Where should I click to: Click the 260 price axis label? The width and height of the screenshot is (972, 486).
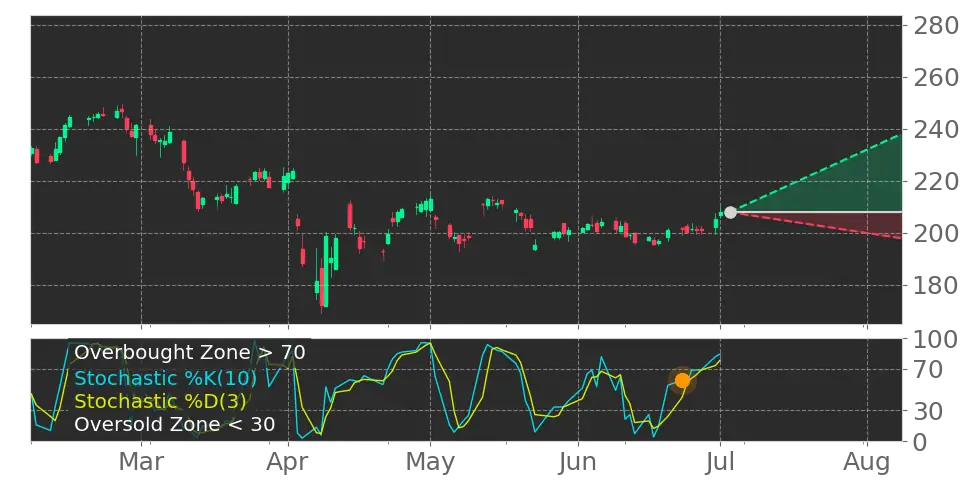click(x=934, y=78)
